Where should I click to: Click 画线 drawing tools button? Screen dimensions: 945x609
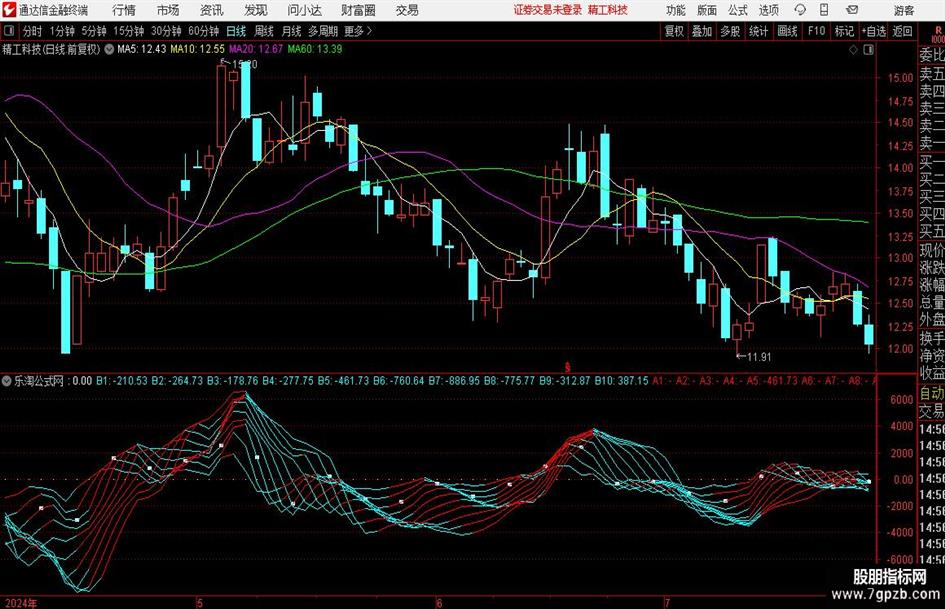click(788, 31)
